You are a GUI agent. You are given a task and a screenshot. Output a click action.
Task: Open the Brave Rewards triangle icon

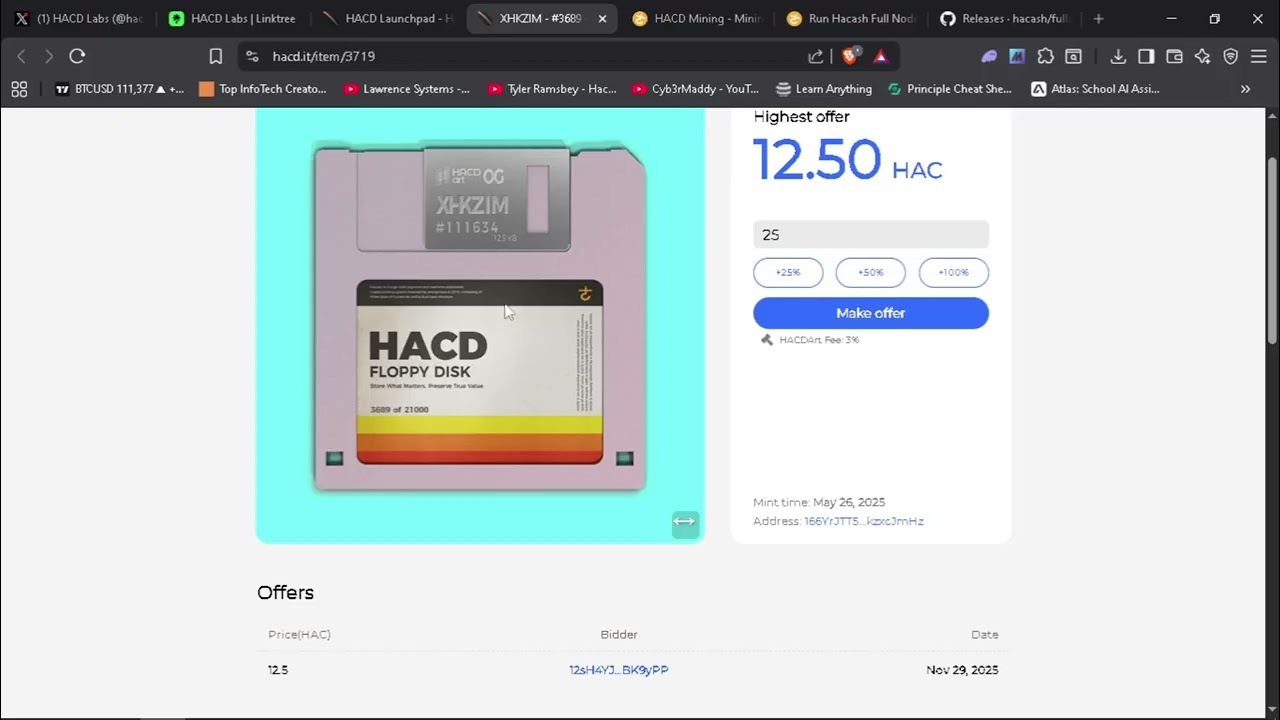880,57
